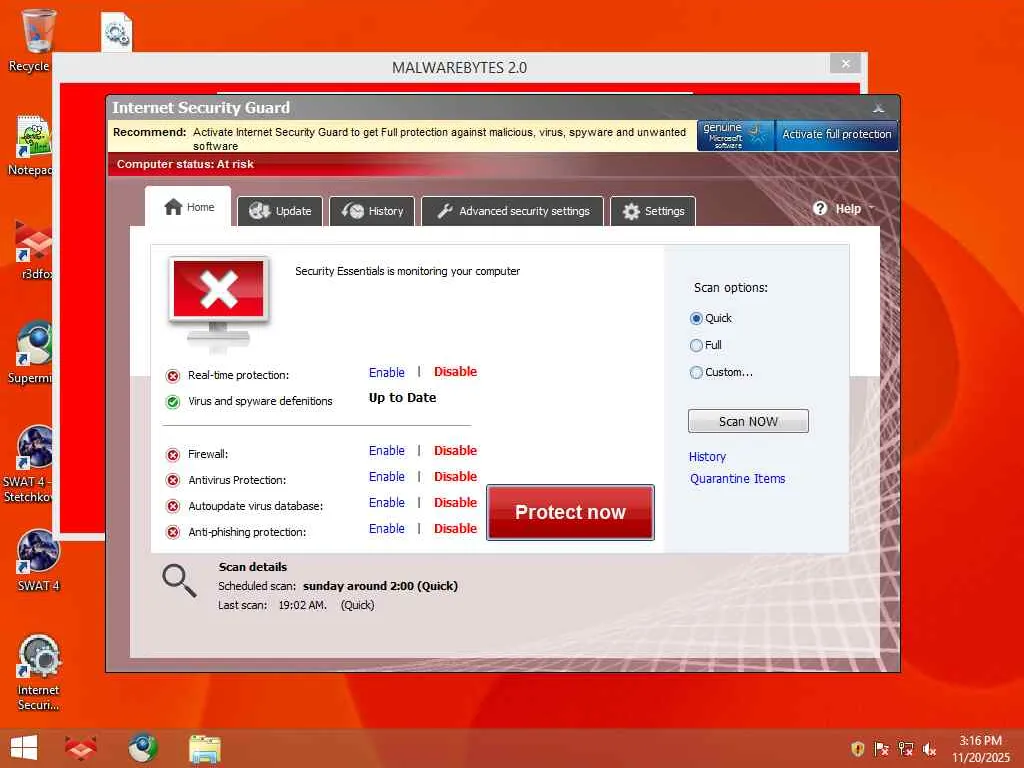Viewport: 1024px width, 768px height.
Task: Select the Custom scan option
Action: [696, 372]
